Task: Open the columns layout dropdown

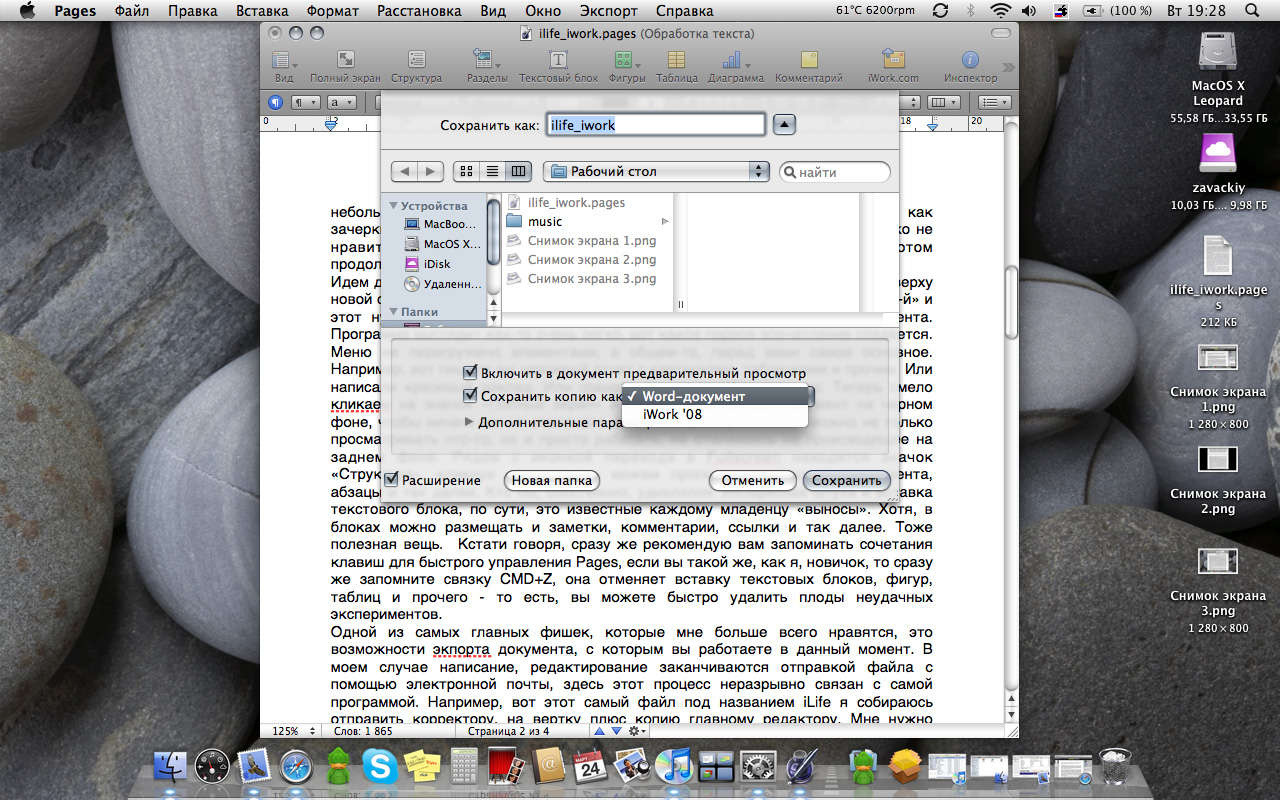Action: tap(943, 102)
